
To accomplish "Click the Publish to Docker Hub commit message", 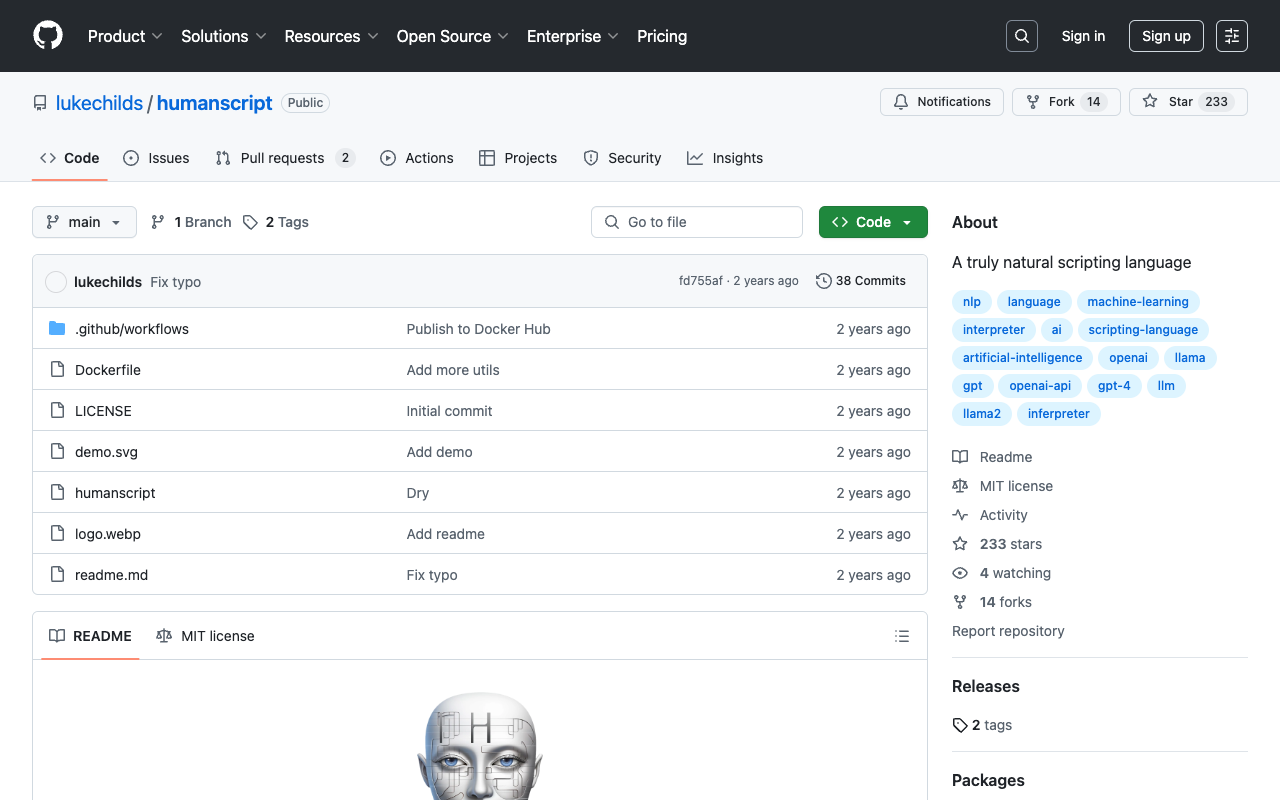I will coord(479,329).
